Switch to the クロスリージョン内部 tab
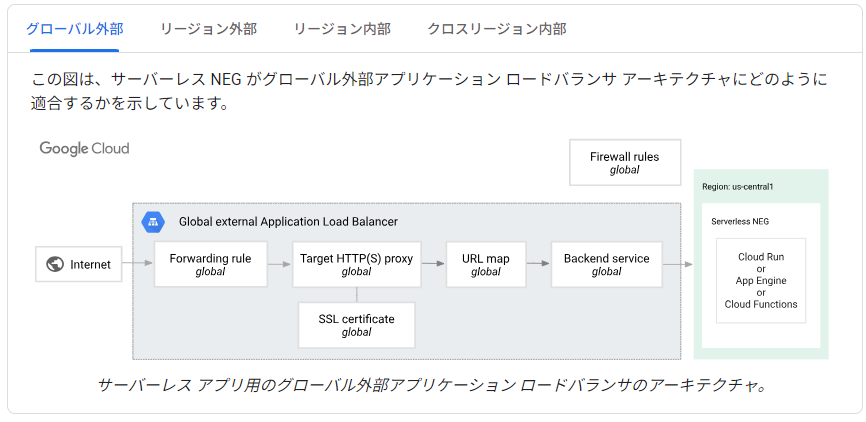The width and height of the screenshot is (866, 422). (x=497, y=29)
